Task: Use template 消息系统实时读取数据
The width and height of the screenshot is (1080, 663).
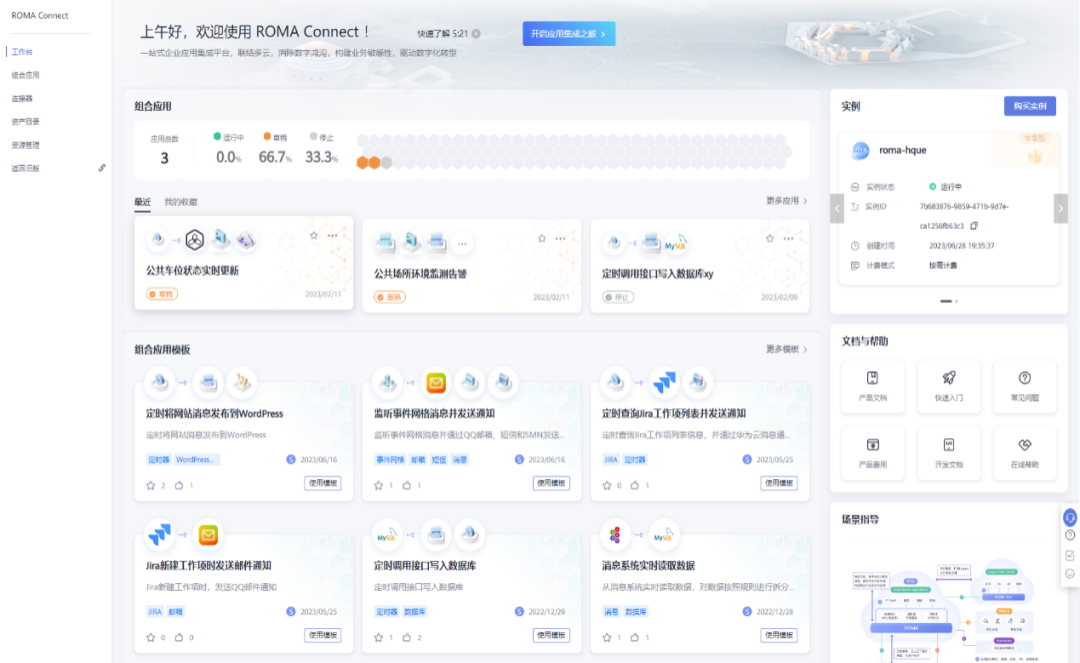Action: (779, 635)
